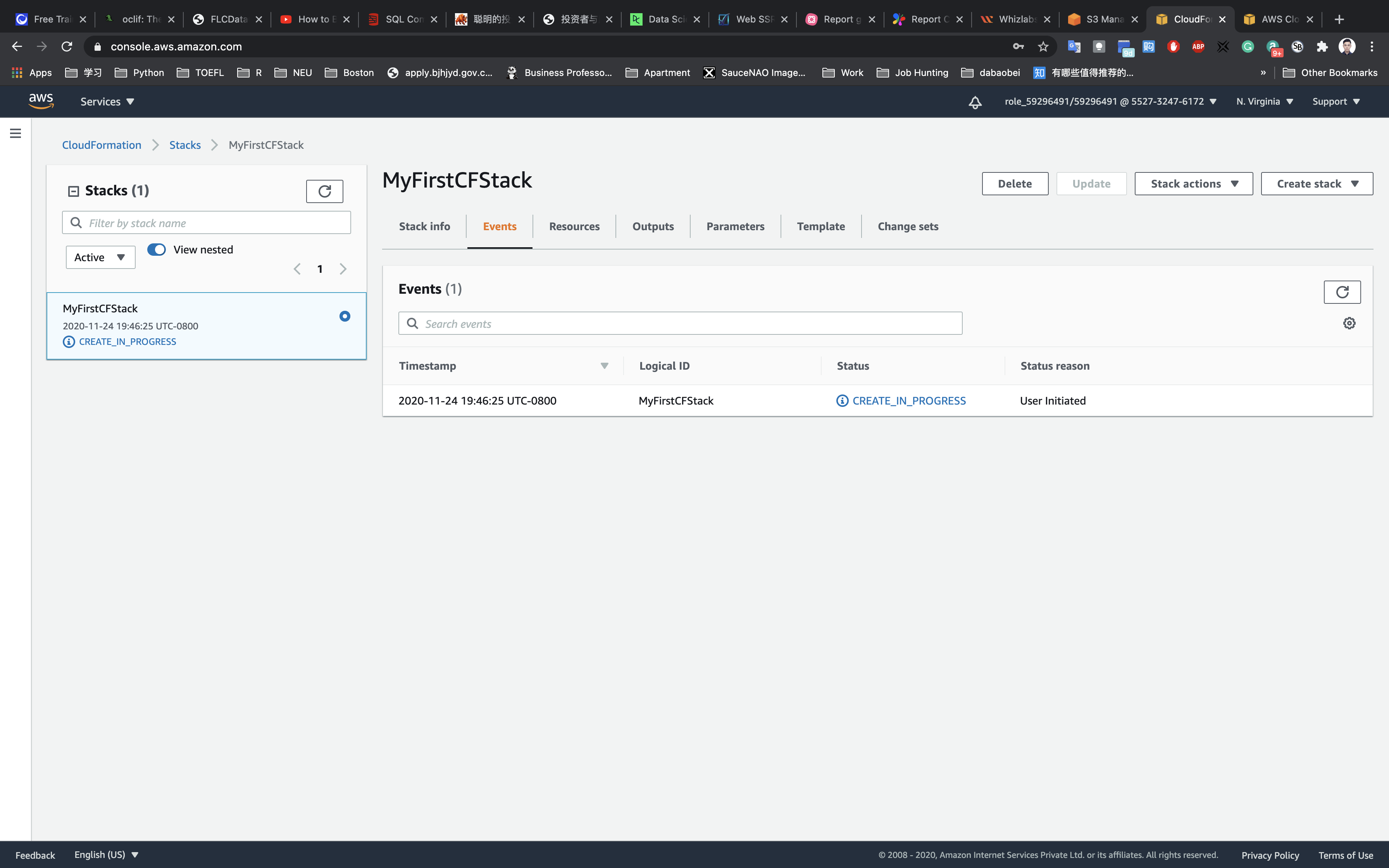1389x868 pixels.
Task: Select MyFirstCFStack radio button
Action: click(x=345, y=316)
